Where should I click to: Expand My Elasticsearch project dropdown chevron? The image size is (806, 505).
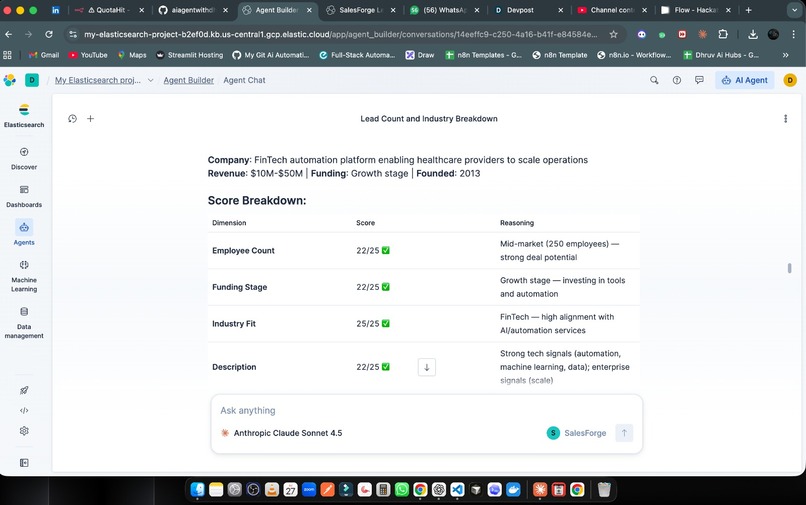pyautogui.click(x=151, y=80)
